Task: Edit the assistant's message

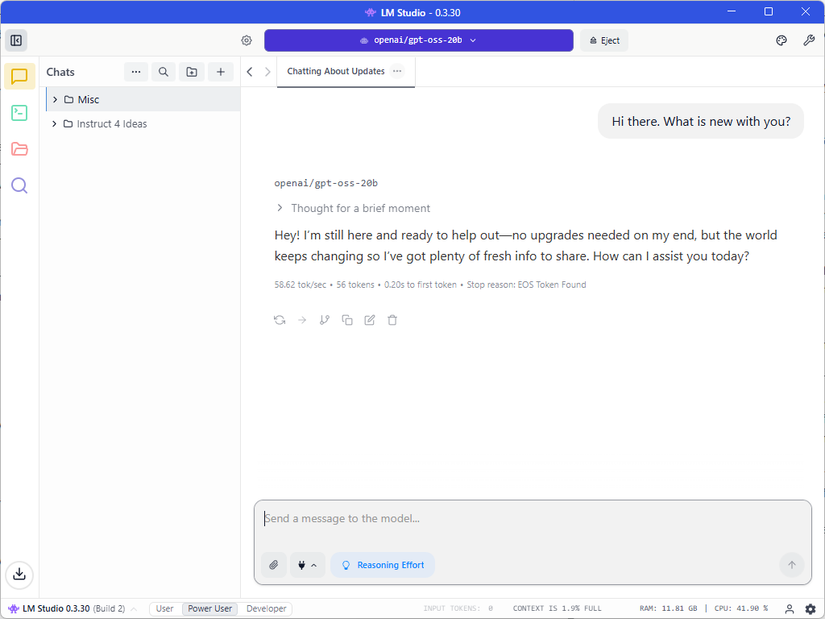Action: (x=369, y=319)
